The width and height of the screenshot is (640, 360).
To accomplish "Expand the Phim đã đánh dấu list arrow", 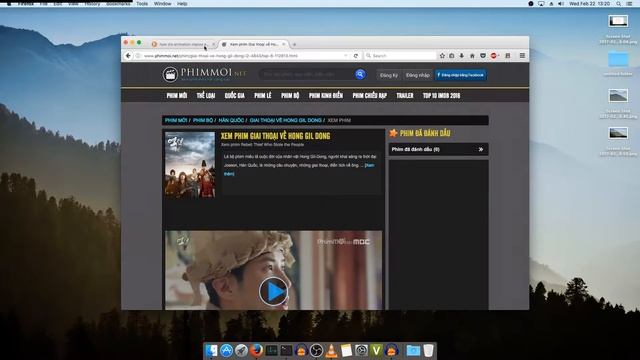I will [480, 149].
